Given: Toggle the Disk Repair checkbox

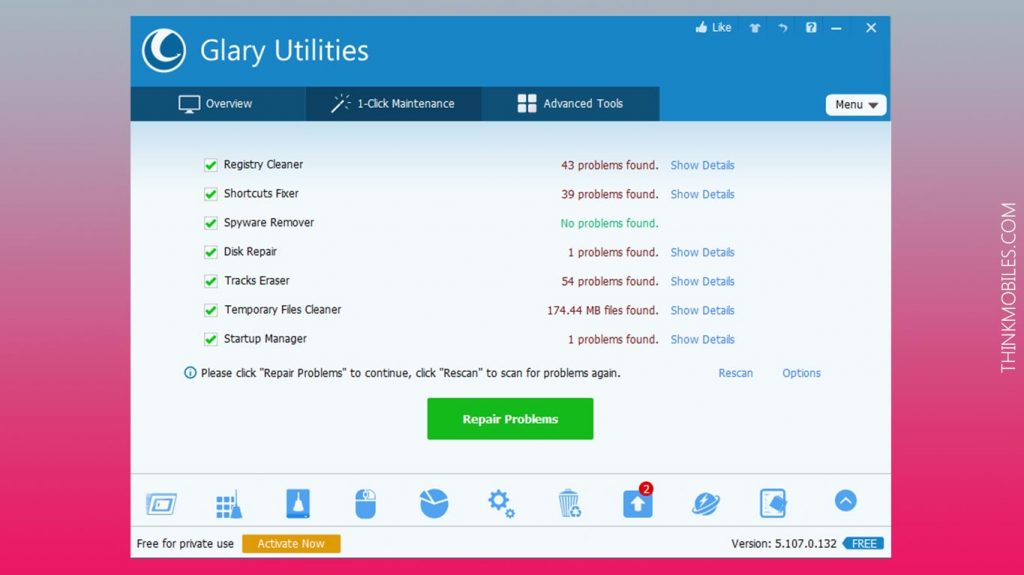Looking at the screenshot, I should click(210, 252).
